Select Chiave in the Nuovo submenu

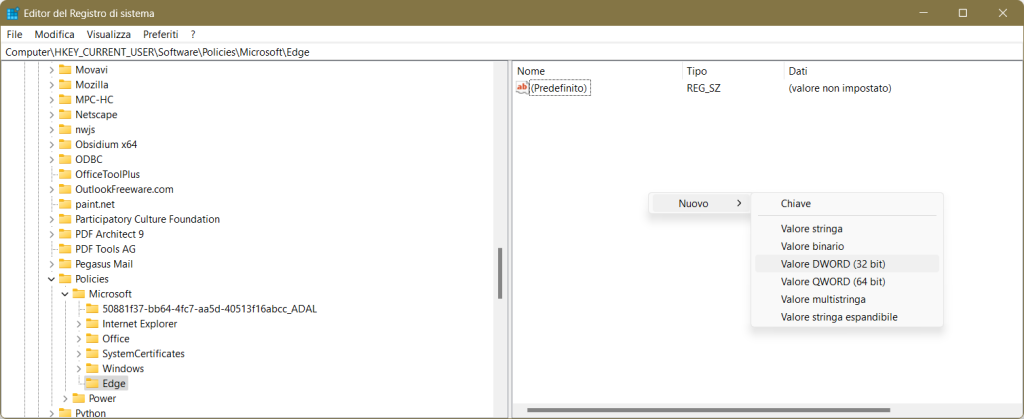coord(796,204)
